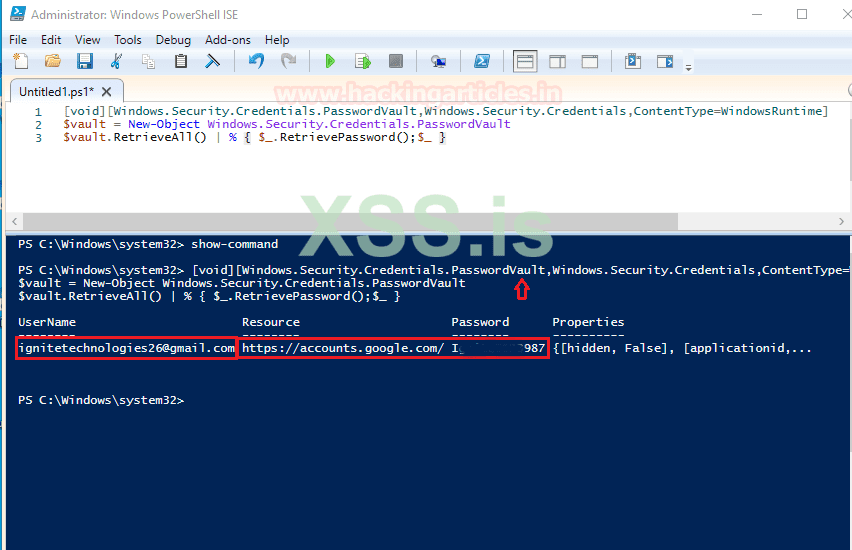Screen dimensions: 852x550
Task: Show command window toolbar icon
Action: (632, 61)
